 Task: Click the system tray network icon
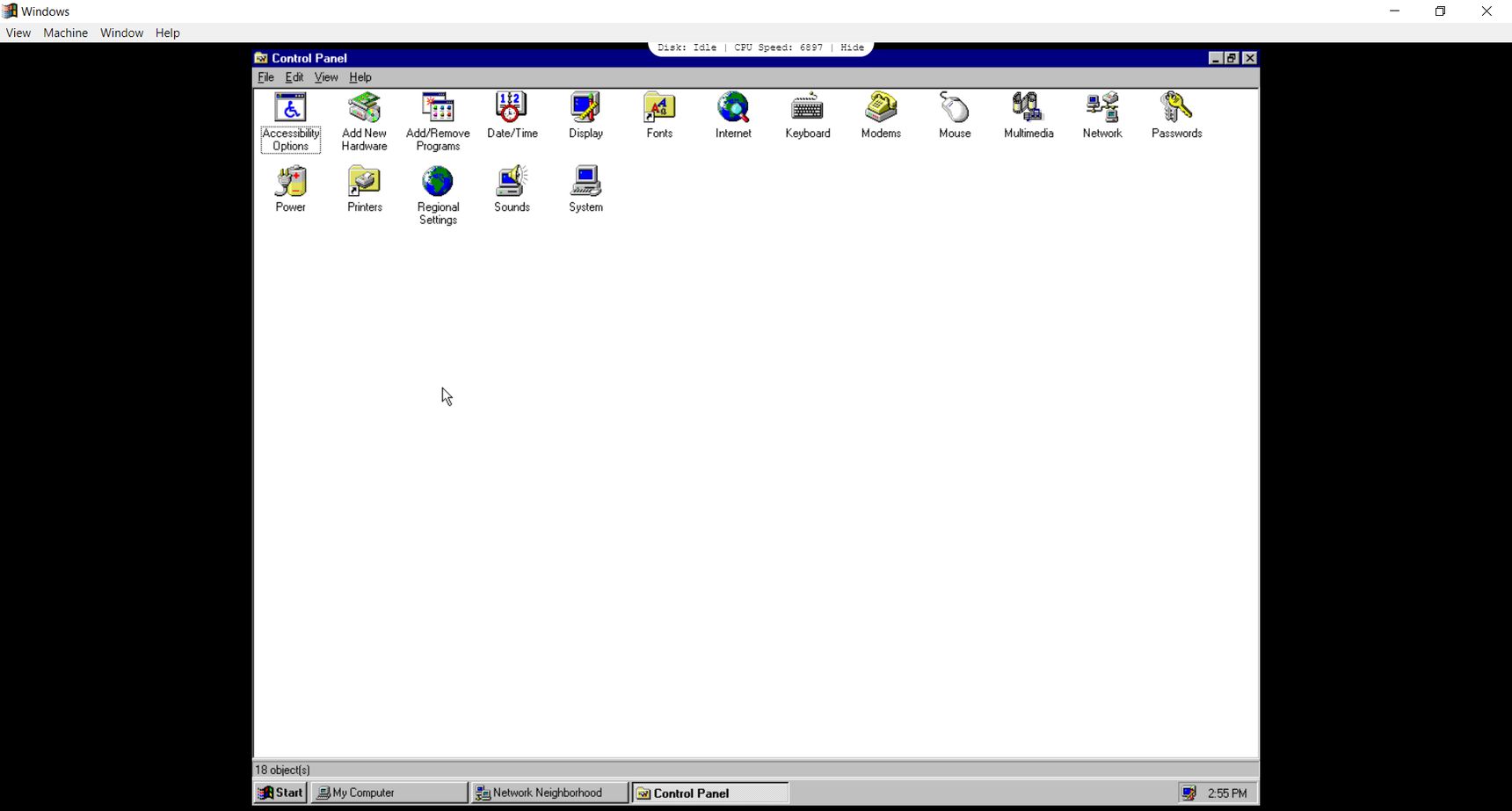point(1189,793)
